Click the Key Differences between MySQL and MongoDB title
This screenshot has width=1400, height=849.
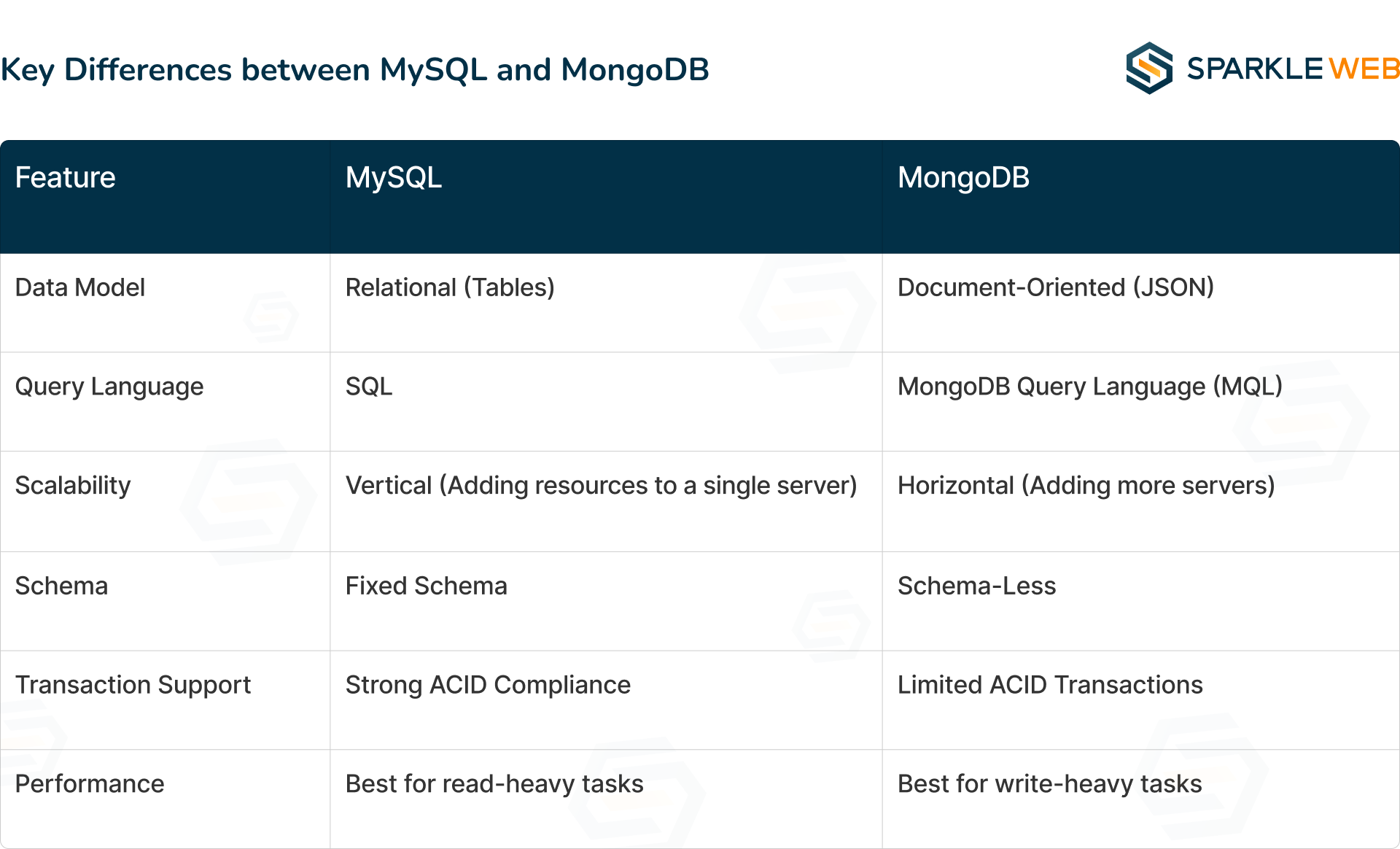355,70
